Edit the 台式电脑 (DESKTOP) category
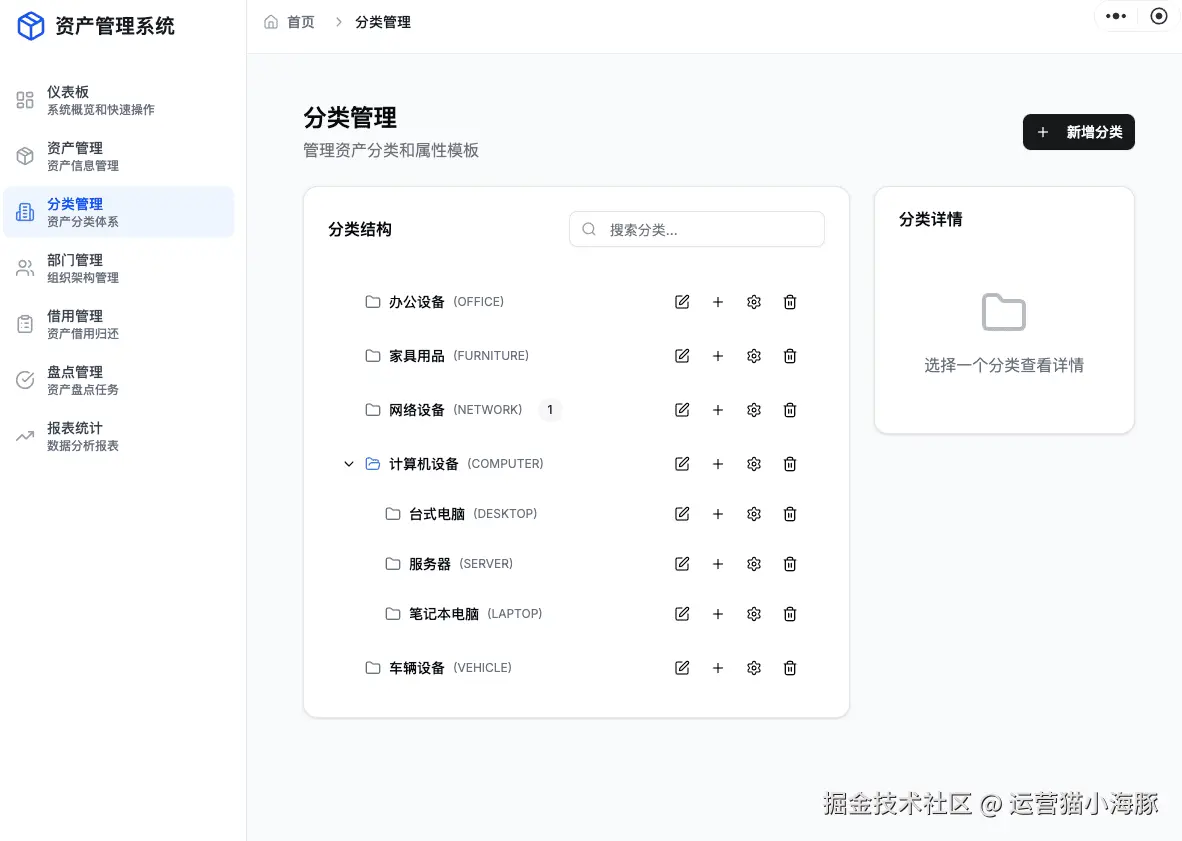 pos(682,514)
